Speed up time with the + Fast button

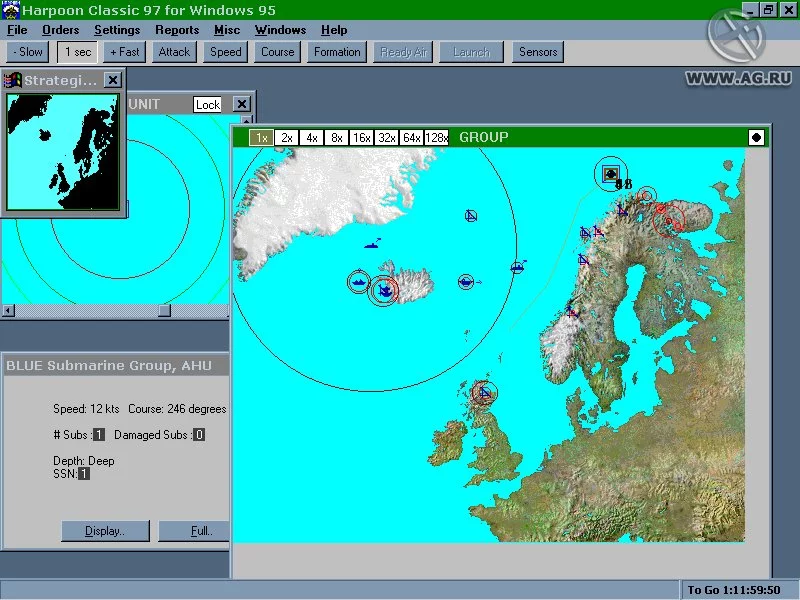click(124, 52)
